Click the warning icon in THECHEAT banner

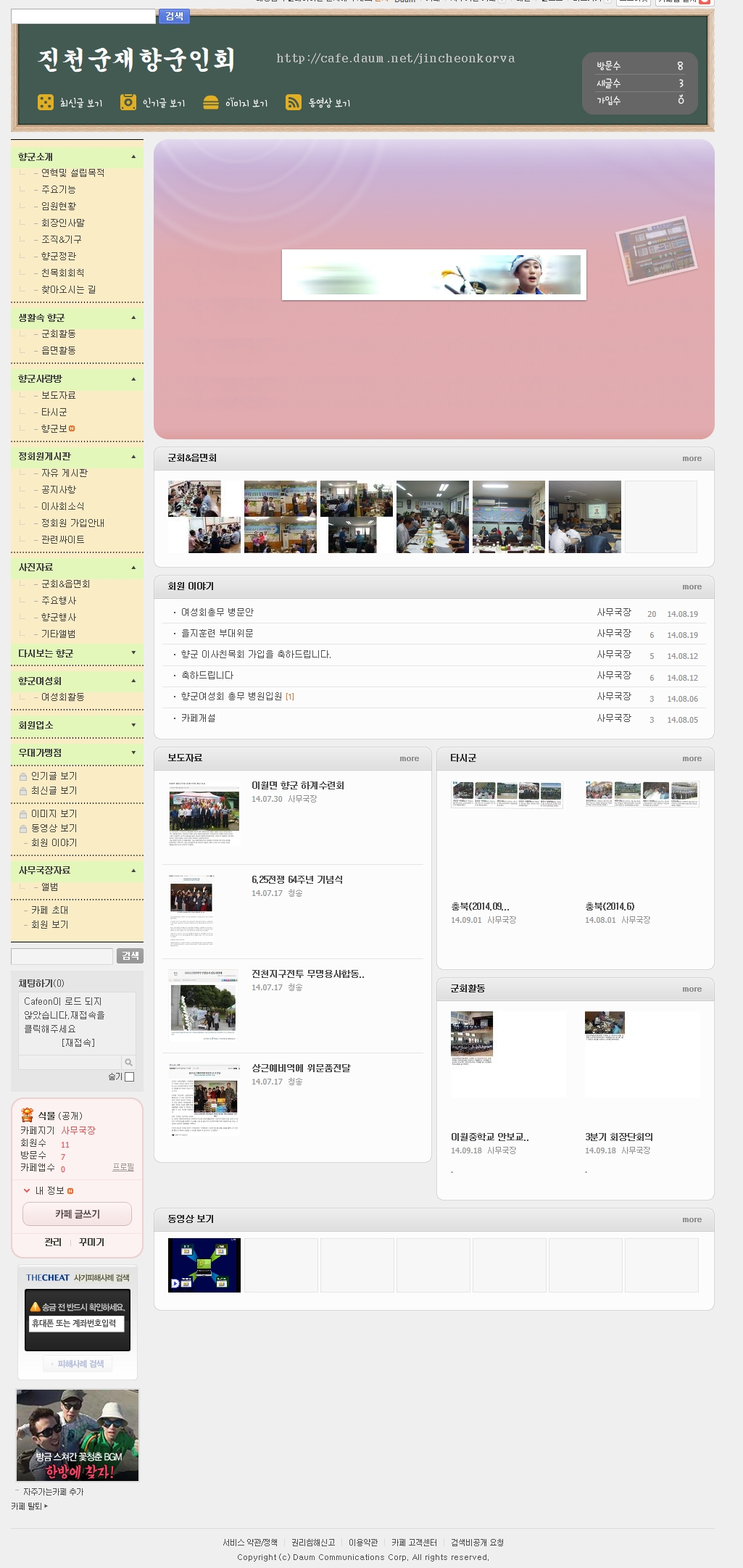[35, 1306]
